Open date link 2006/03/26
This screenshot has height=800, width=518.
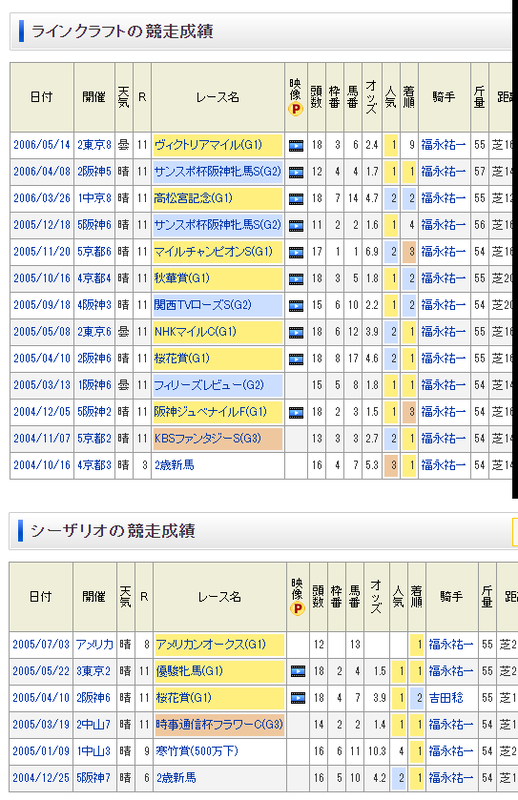click(x=42, y=198)
